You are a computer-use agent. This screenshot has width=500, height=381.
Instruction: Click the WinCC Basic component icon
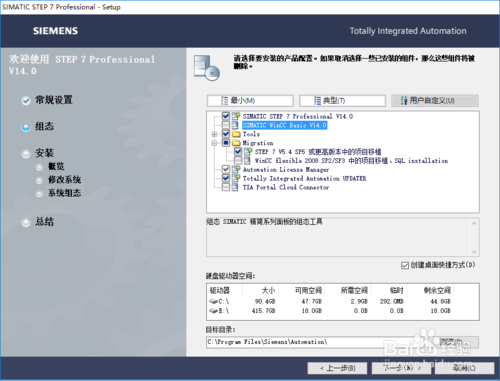235,125
